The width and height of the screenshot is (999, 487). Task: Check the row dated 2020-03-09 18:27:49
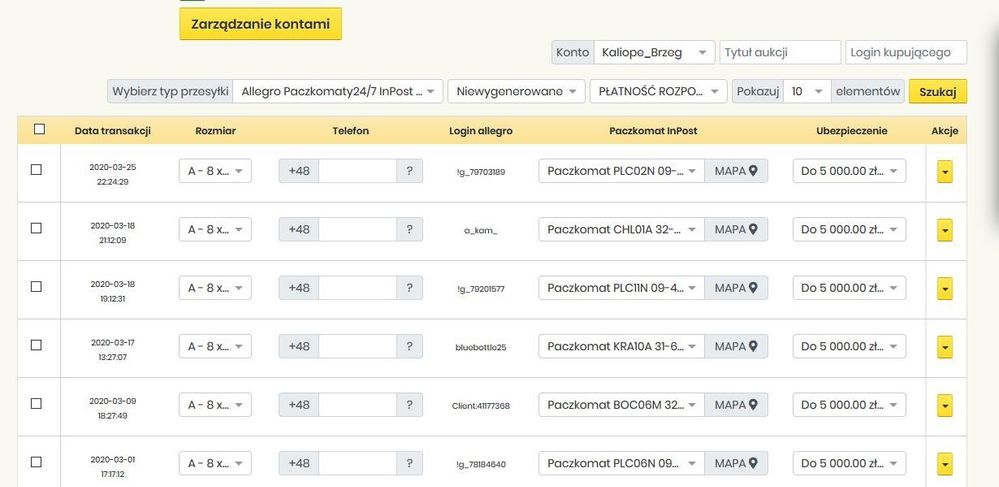(x=36, y=403)
